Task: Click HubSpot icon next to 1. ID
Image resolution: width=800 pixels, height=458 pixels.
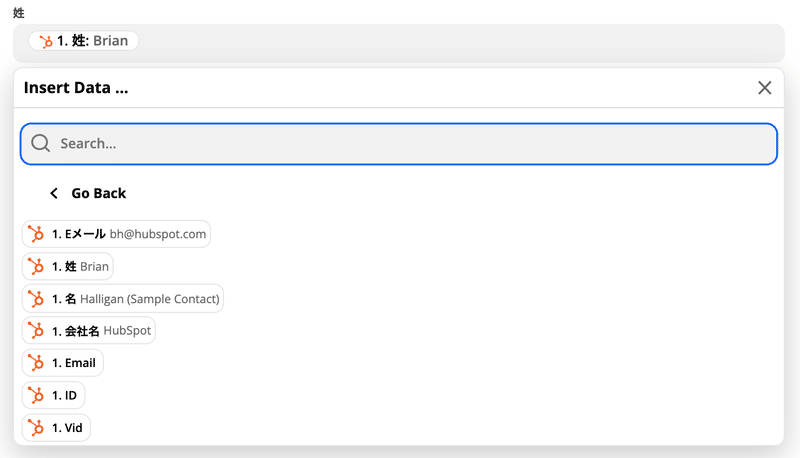Action: pos(36,395)
